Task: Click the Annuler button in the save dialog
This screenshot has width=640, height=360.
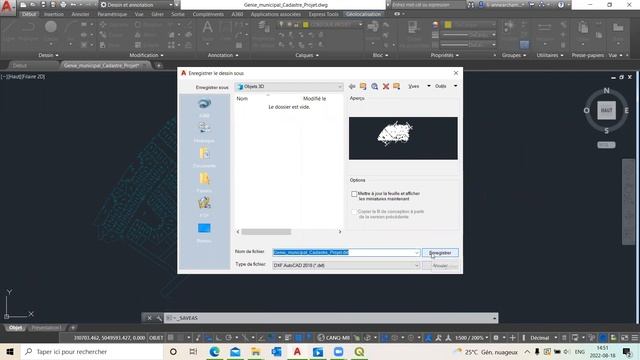Action: tap(440, 266)
